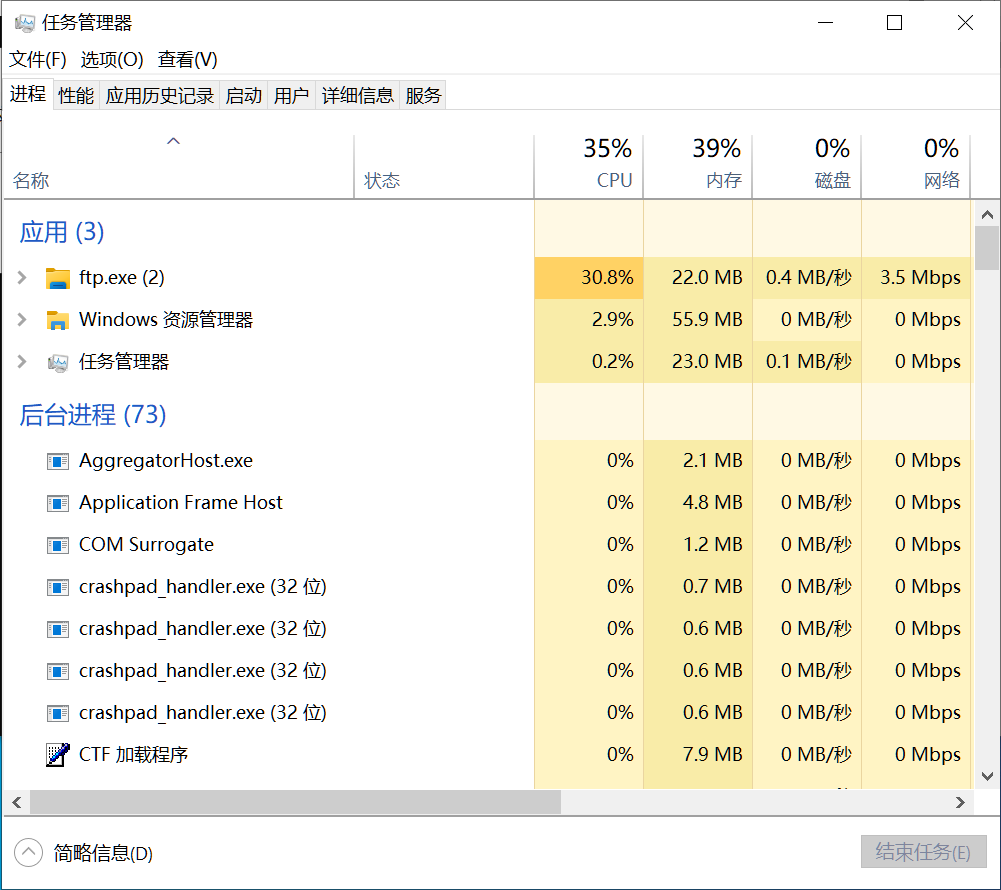Switch to the 性能 tab
This screenshot has height=890, width=1001.
(x=76, y=96)
